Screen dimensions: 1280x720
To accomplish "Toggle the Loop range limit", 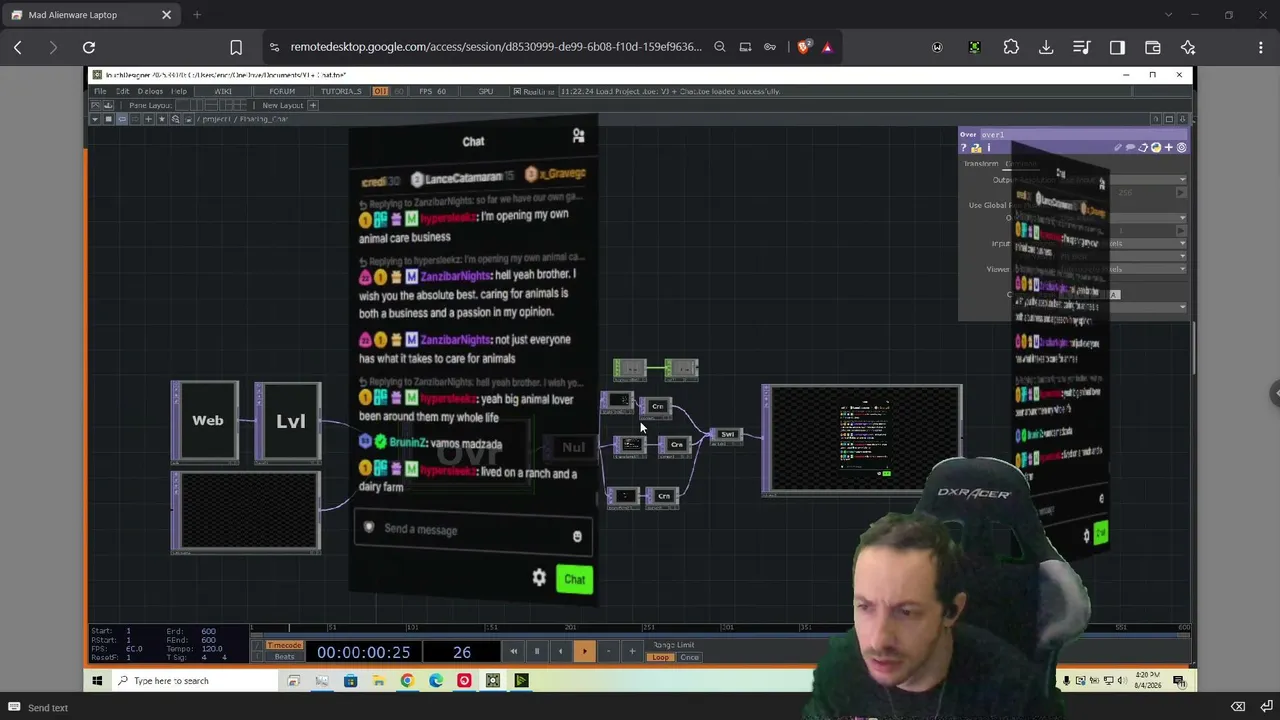I will 660,657.
